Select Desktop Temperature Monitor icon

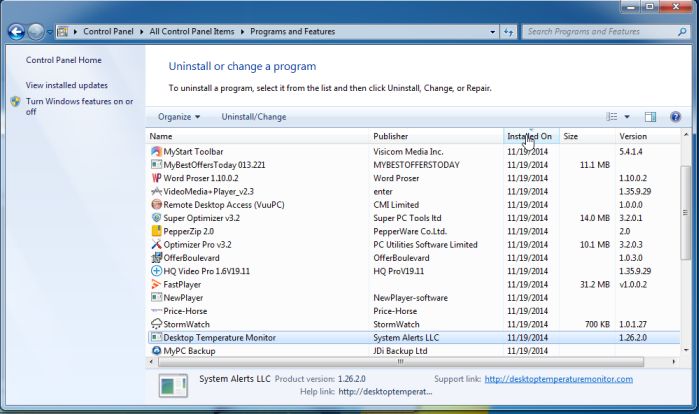click(156, 337)
